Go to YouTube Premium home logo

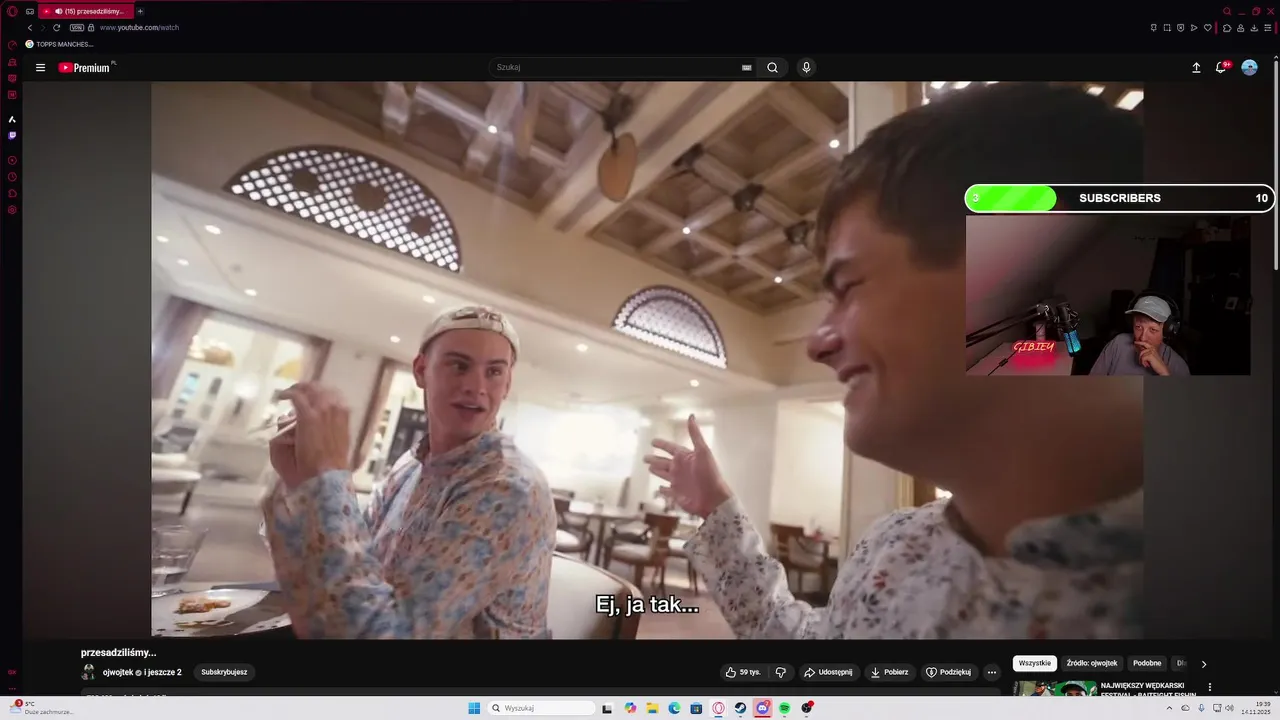click(84, 68)
